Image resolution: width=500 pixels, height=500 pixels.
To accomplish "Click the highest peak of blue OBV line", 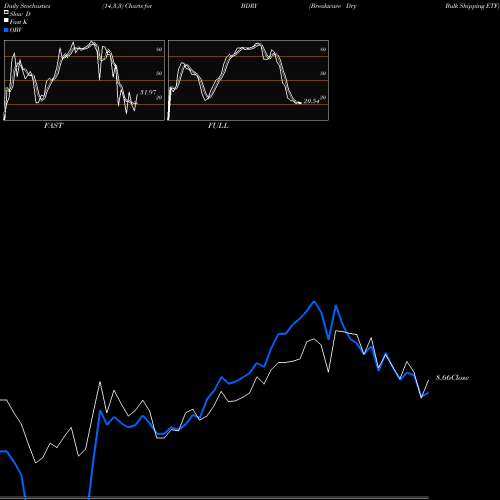I will click(x=314, y=302).
